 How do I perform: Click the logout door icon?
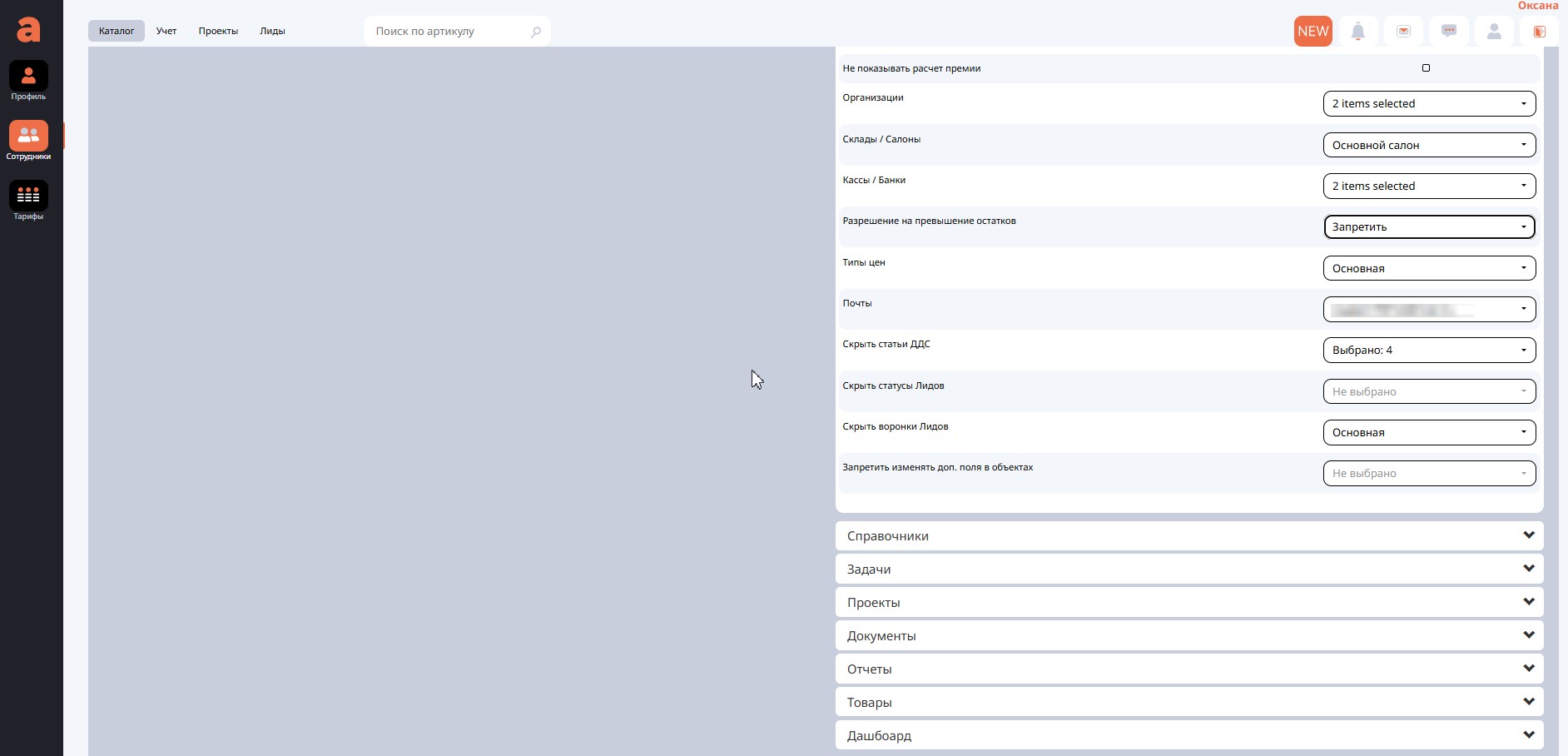1539,32
